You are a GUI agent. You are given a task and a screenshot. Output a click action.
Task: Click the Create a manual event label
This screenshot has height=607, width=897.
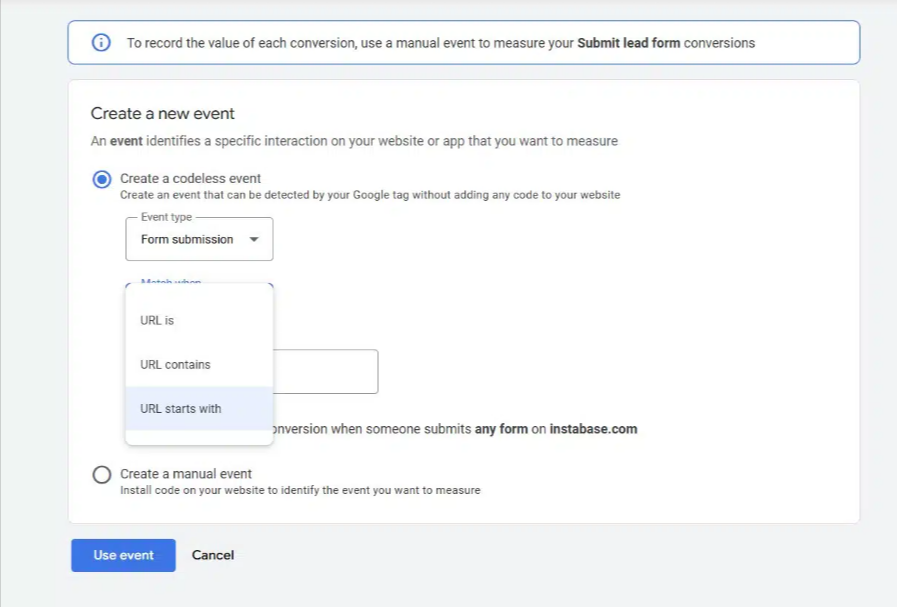186,474
